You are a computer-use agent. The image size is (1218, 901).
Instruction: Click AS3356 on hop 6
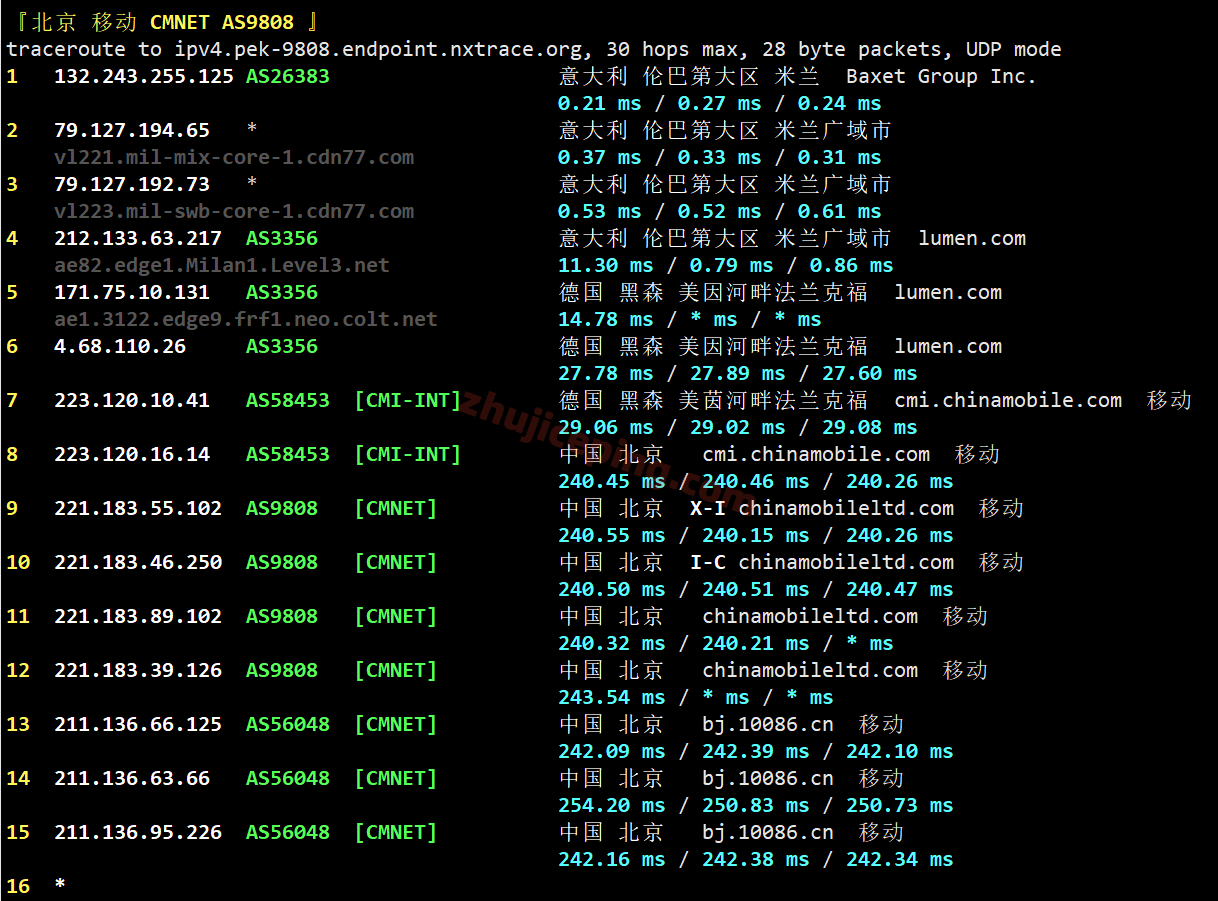coord(282,346)
